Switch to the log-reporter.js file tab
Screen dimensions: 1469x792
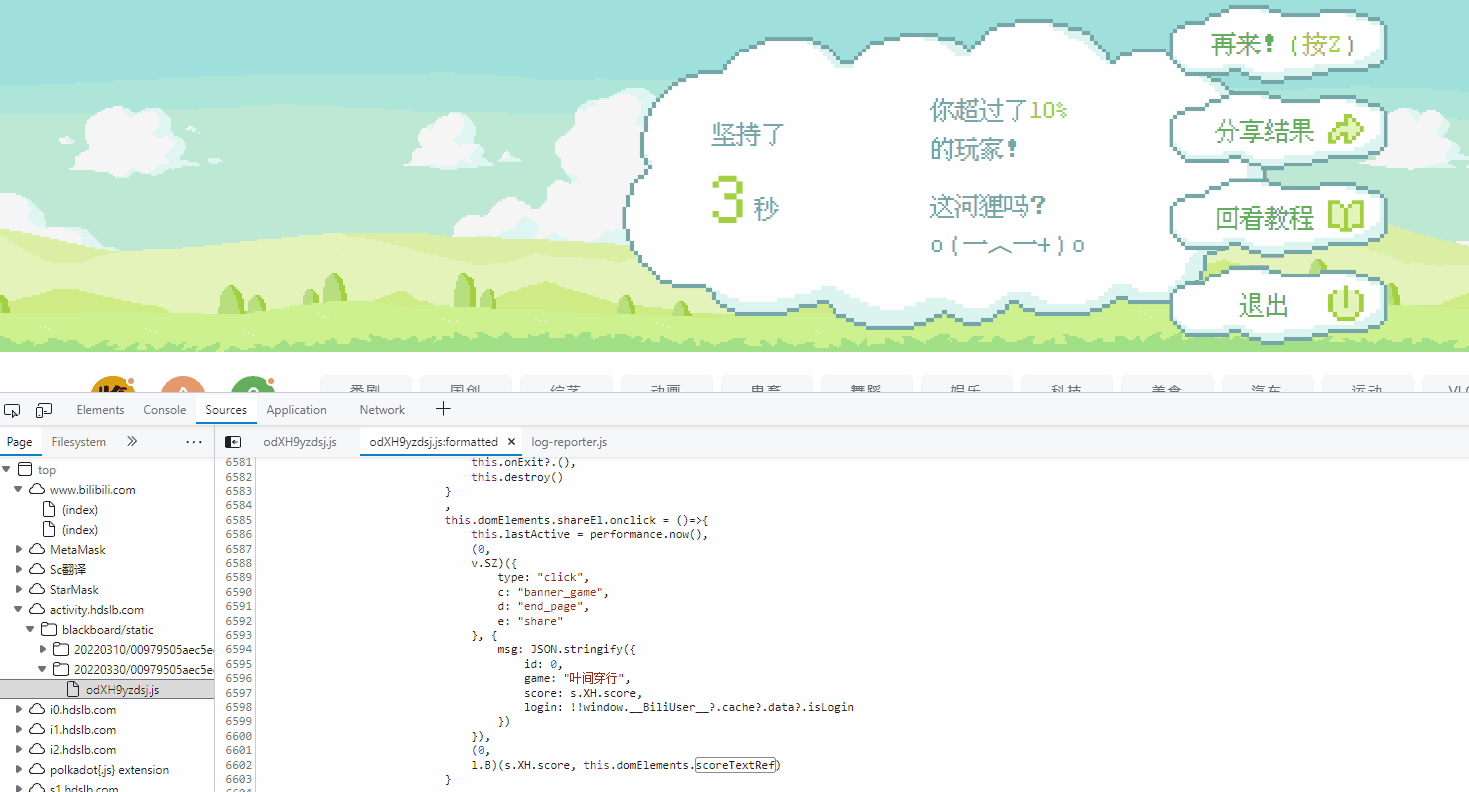[569, 441]
